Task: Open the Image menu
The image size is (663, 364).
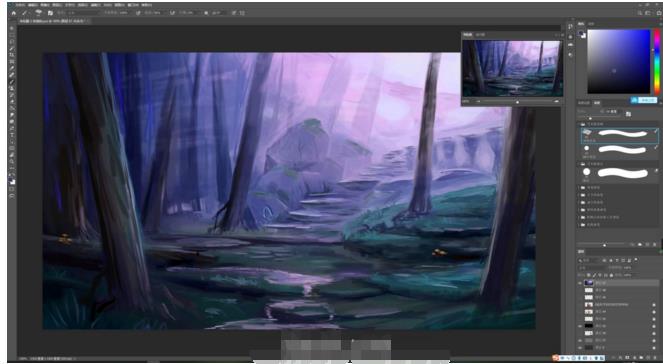Action: coord(44,5)
